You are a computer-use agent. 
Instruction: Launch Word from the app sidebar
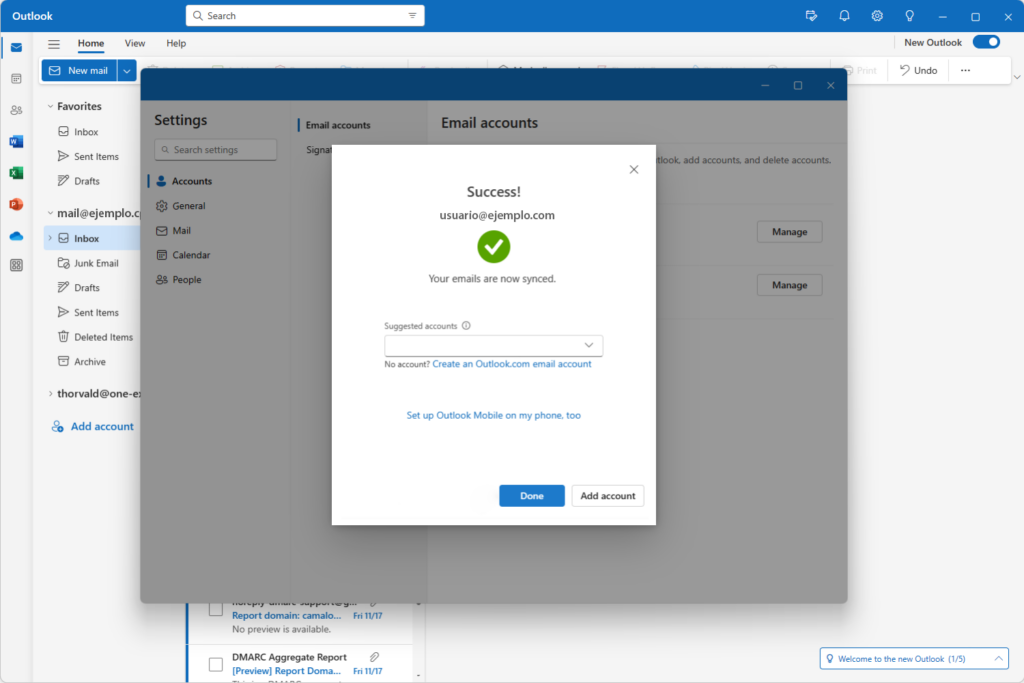point(16,142)
